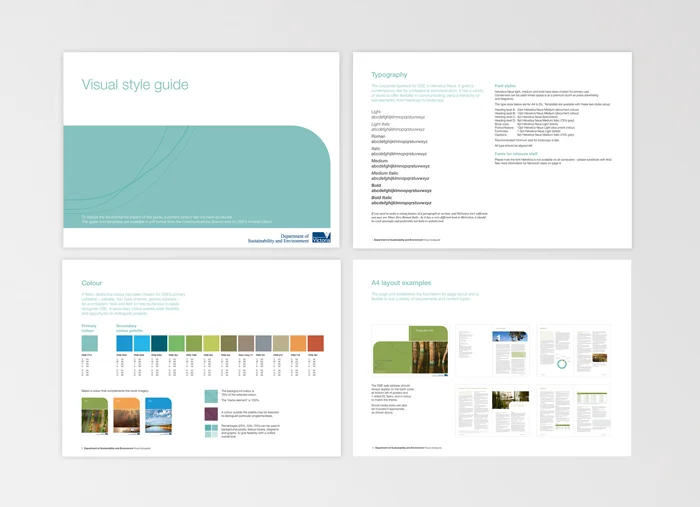Click the "Secondary colour palette" label
The image size is (700, 507).
(129, 328)
